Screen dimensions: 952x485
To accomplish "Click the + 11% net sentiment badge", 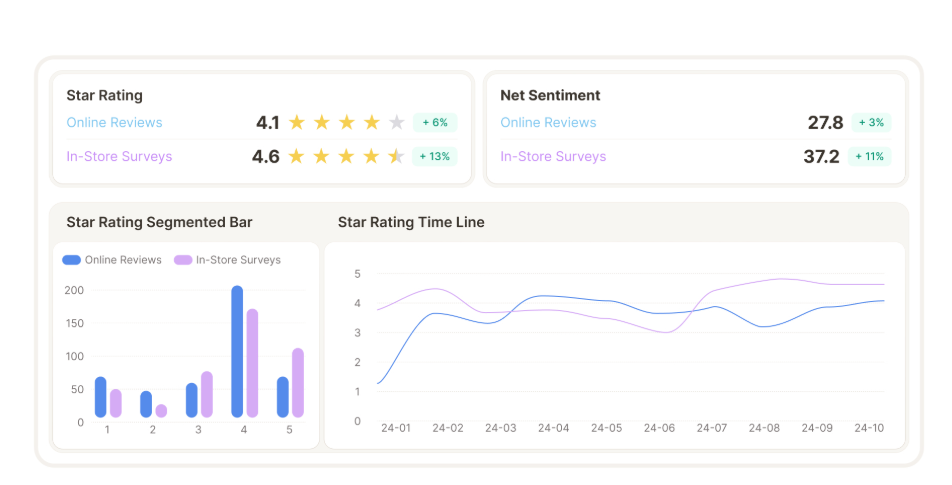I will pyautogui.click(x=869, y=157).
